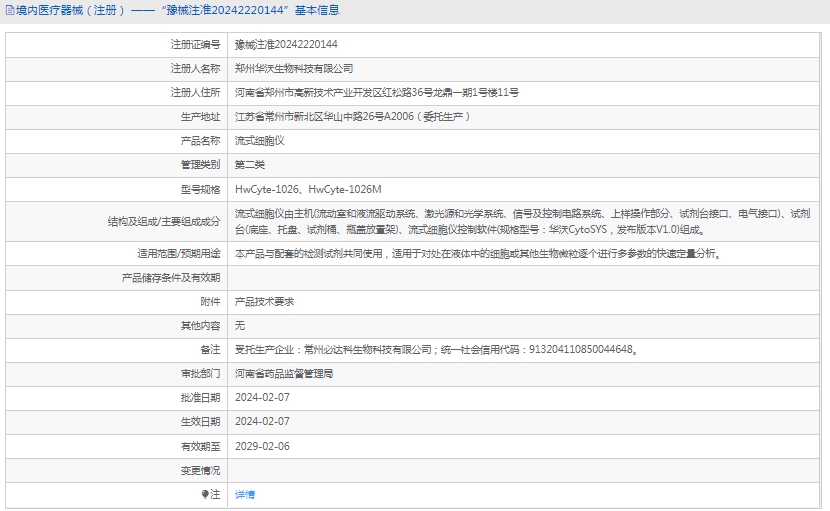
Task: Click registrant name 郑州华沃生物科技有限公司
Action: coord(294,69)
